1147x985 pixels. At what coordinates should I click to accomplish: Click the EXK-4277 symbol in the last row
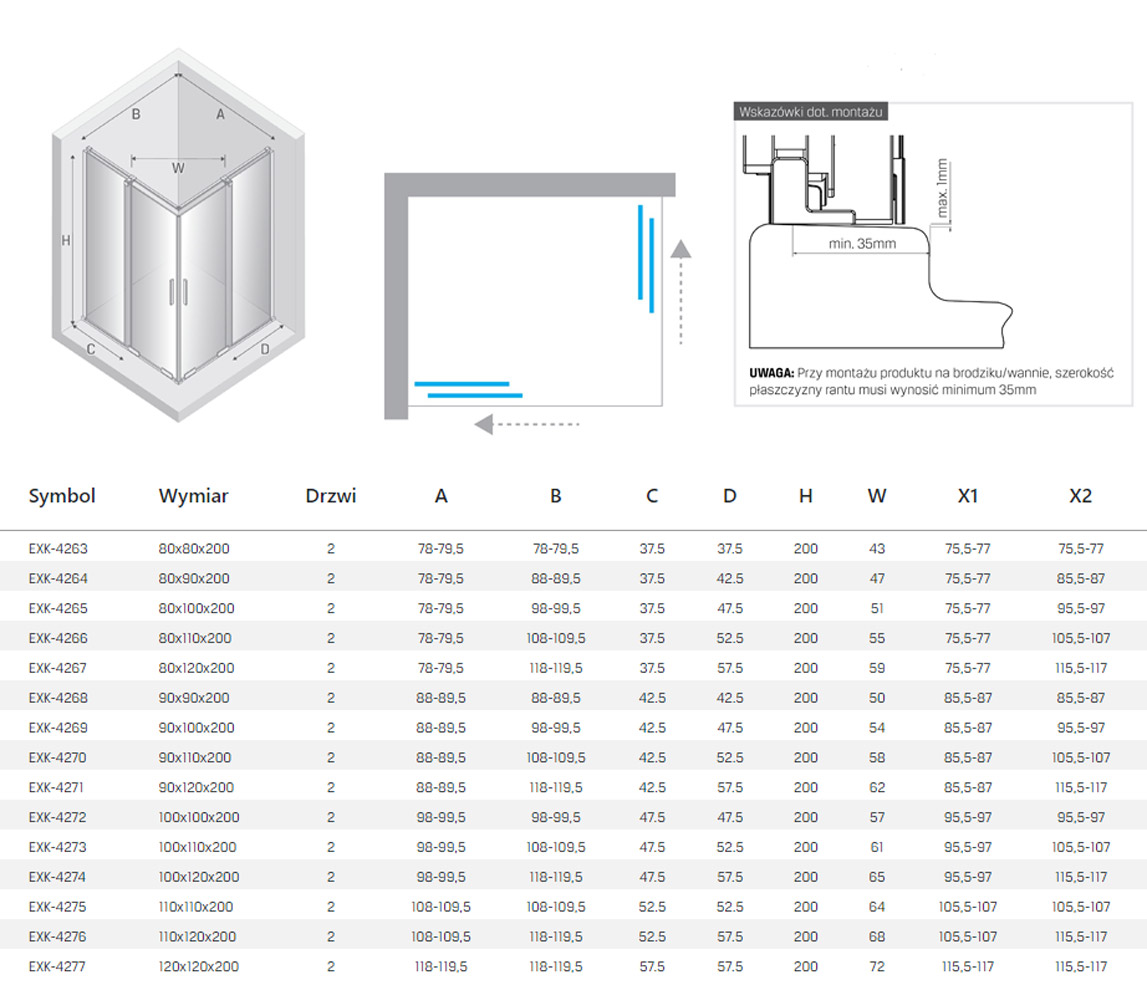59,967
